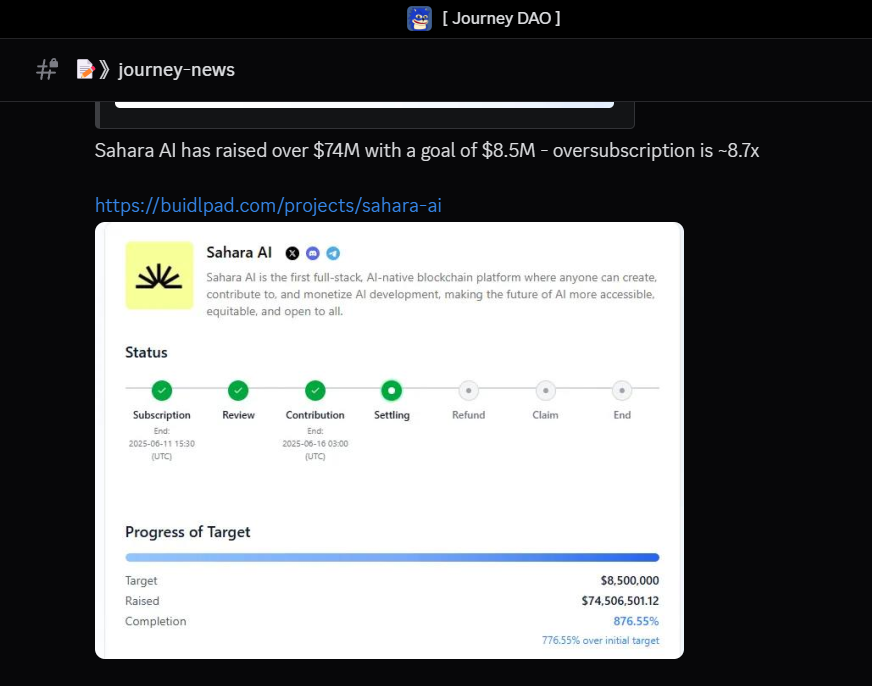This screenshot has width=872, height=686.
Task: Select the Claim step circle
Action: click(545, 390)
